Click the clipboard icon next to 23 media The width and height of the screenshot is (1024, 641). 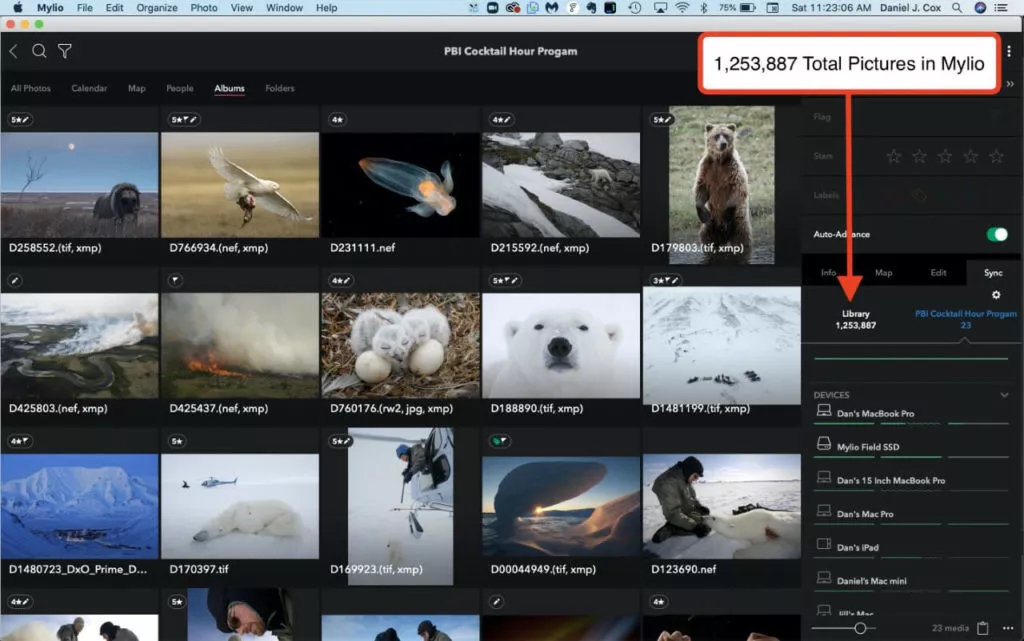tap(983, 628)
